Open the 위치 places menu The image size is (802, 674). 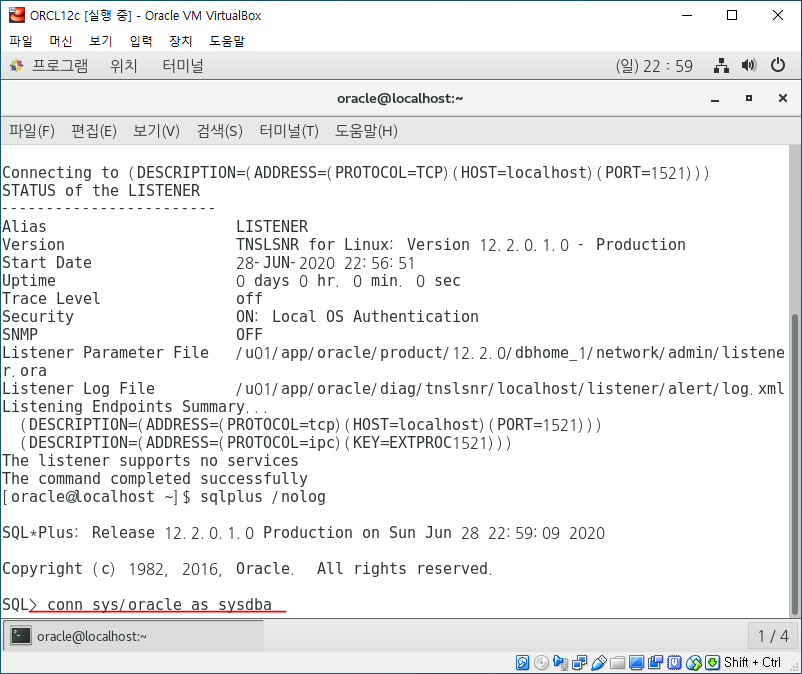coord(123,65)
